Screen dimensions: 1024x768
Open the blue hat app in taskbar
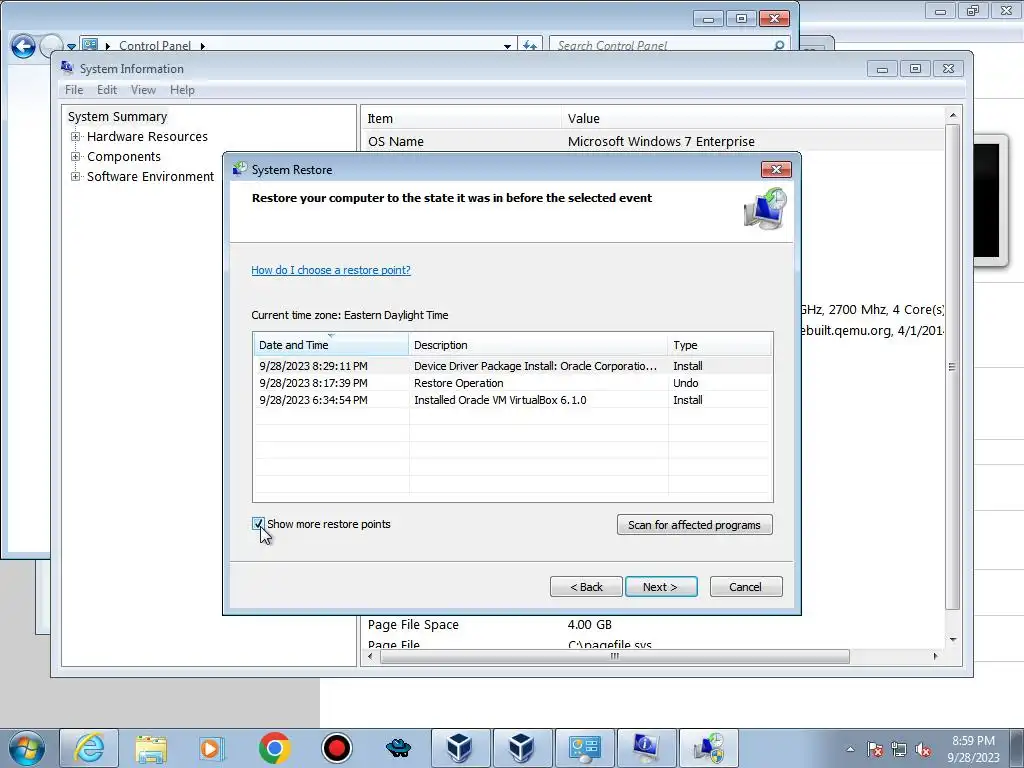point(398,748)
